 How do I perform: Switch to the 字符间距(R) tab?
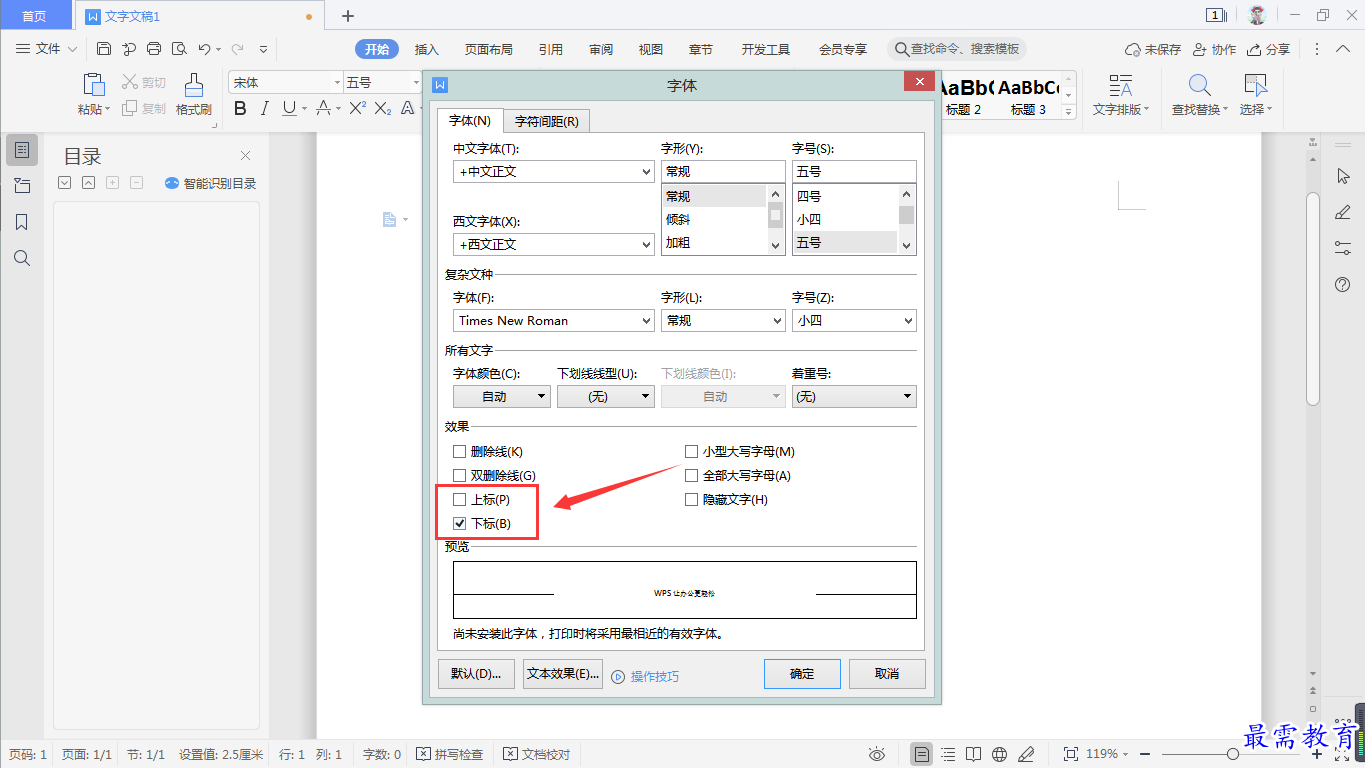point(546,121)
